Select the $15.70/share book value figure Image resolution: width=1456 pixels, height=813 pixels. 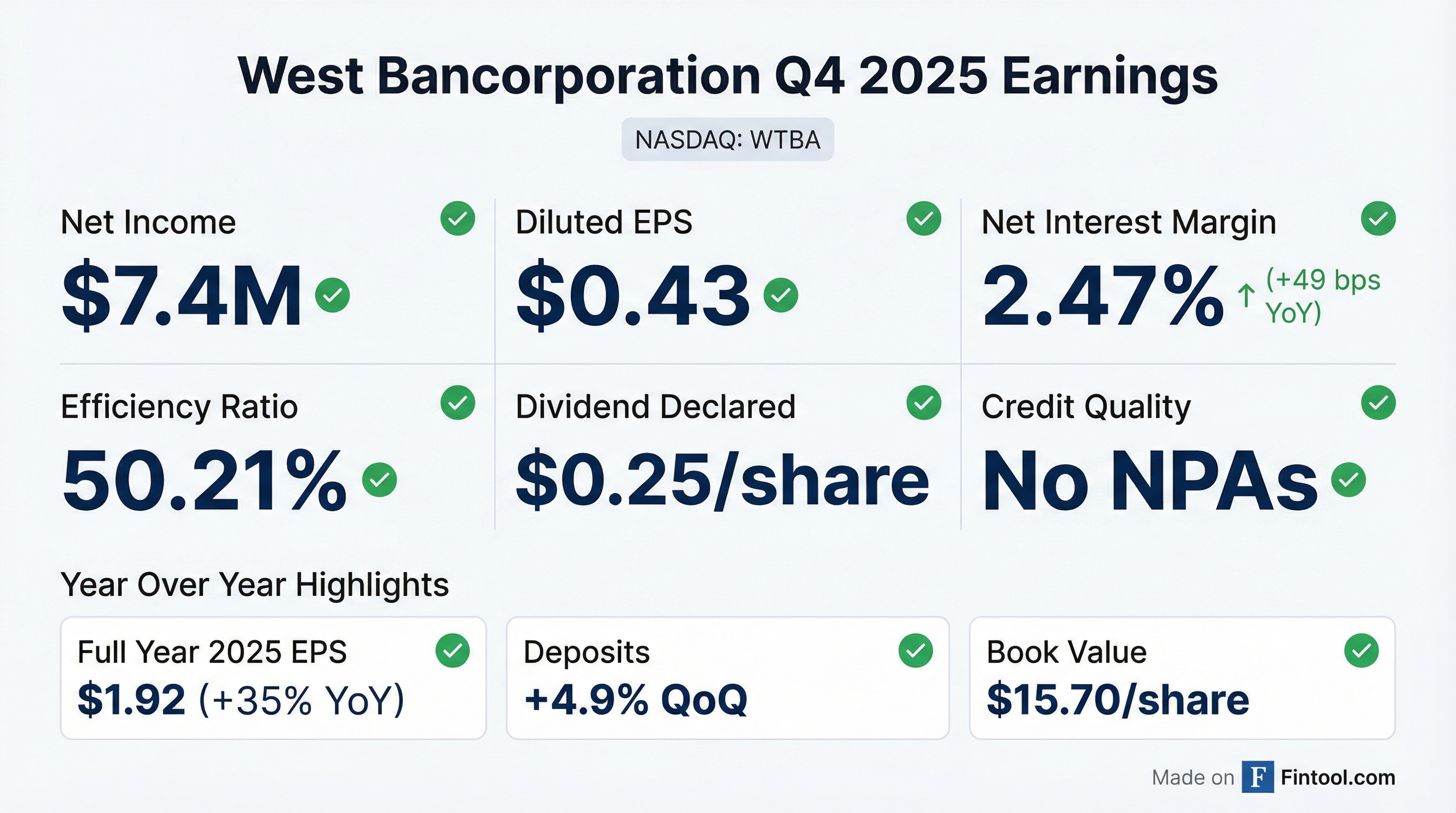(1117, 700)
